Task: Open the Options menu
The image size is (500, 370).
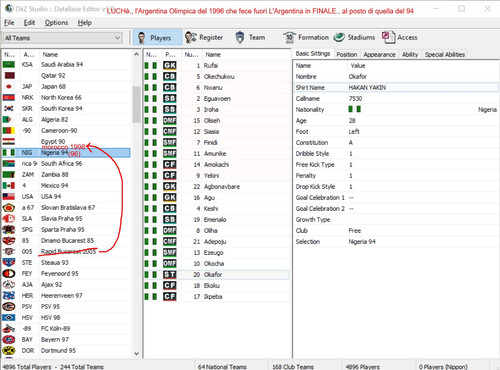Action: [x=56, y=23]
